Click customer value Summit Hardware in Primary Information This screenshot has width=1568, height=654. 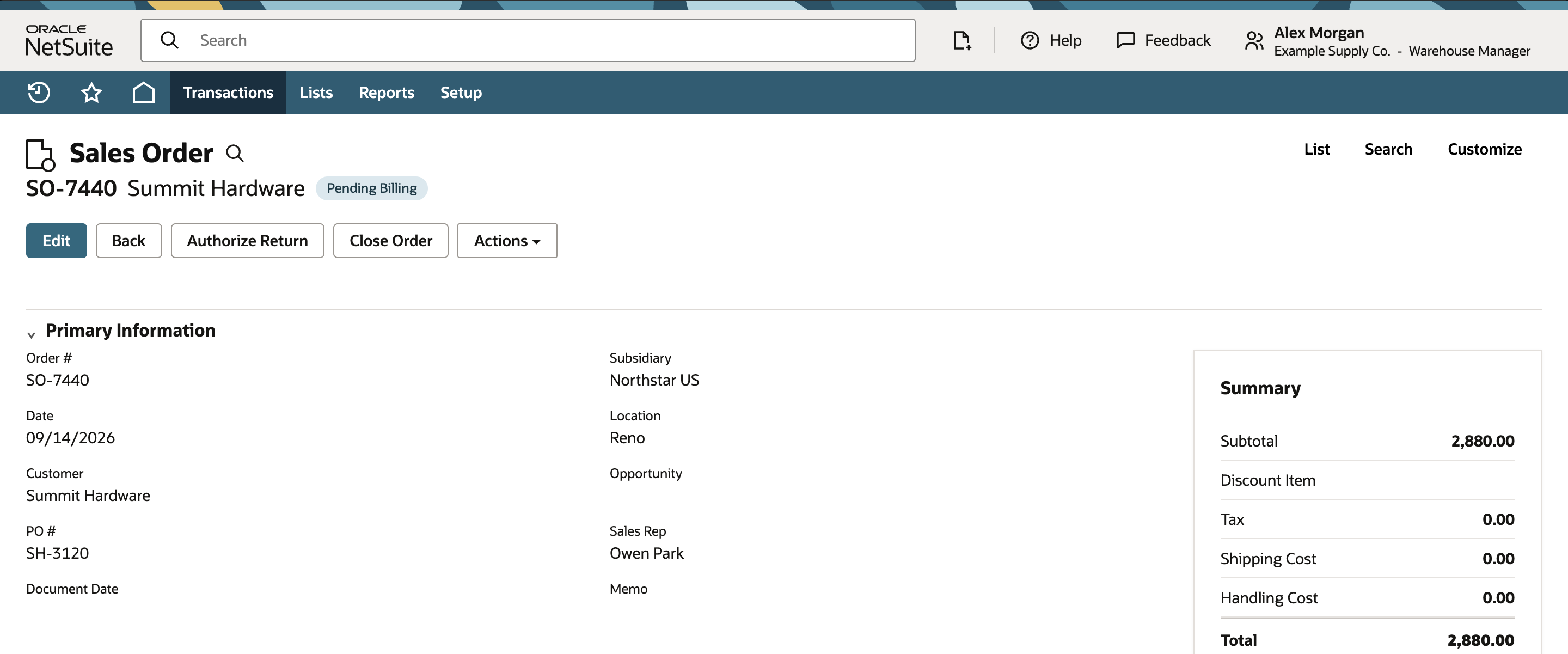[88, 496]
